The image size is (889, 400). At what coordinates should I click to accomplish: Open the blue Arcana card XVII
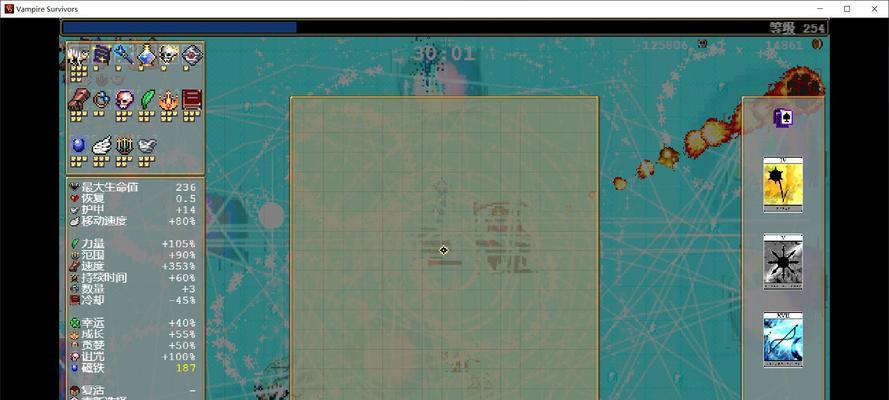pos(783,339)
